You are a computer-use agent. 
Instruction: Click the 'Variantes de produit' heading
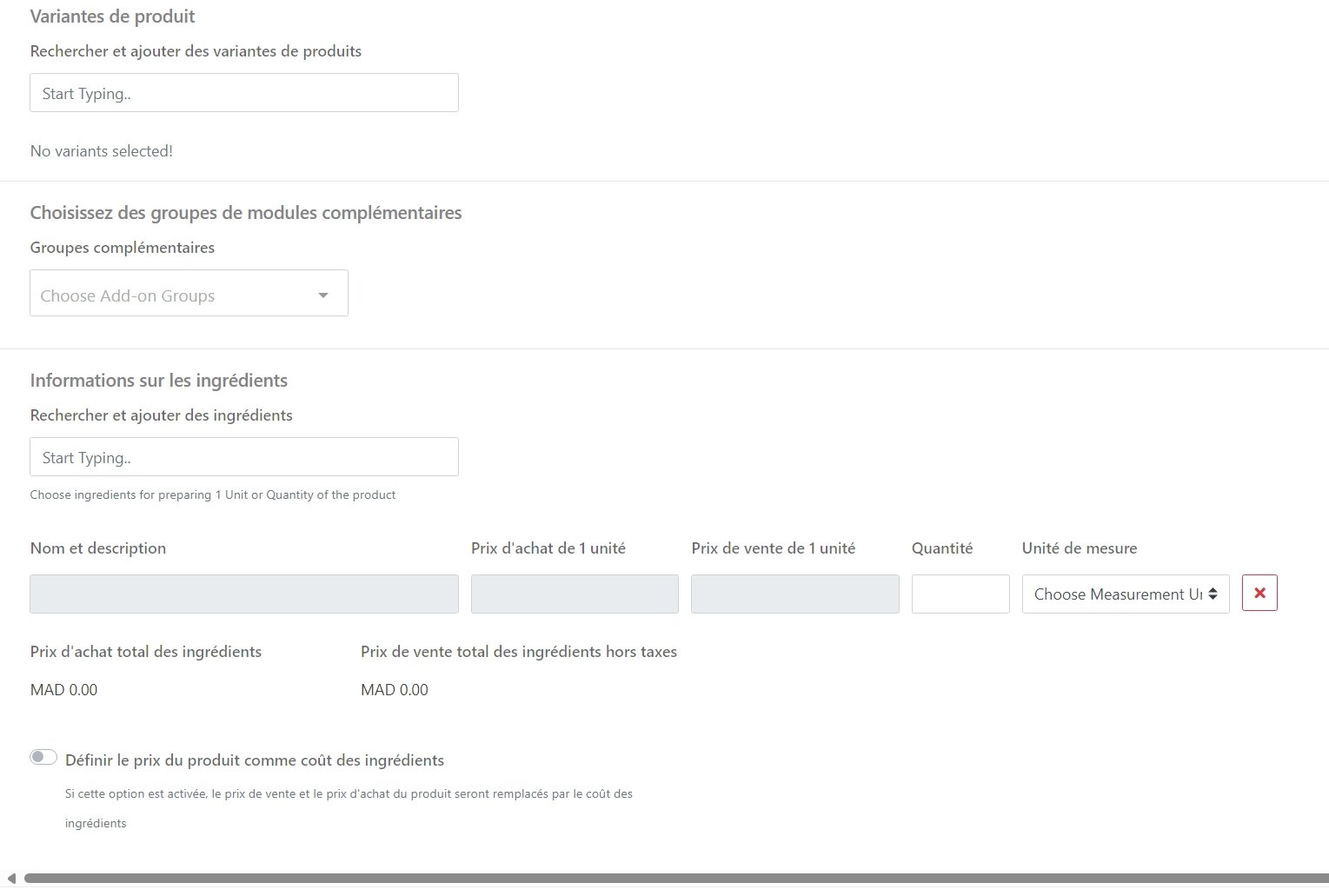[112, 17]
